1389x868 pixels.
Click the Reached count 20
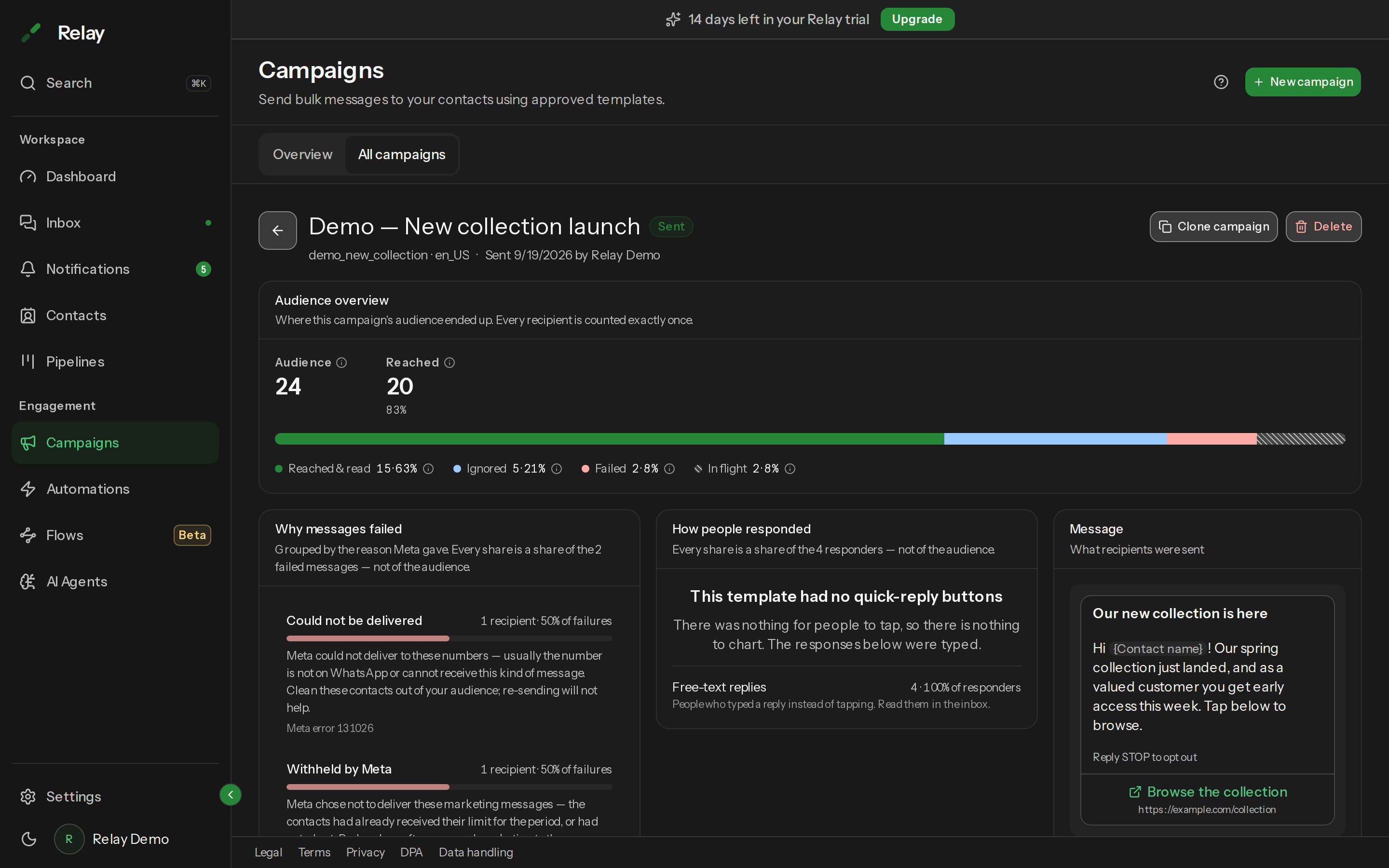coord(399,386)
